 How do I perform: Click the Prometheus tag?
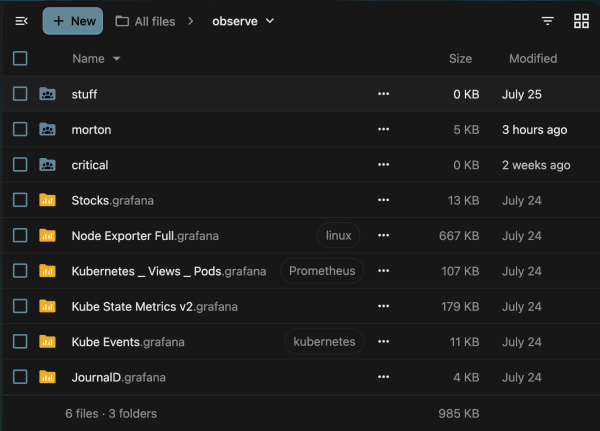[x=322, y=271]
